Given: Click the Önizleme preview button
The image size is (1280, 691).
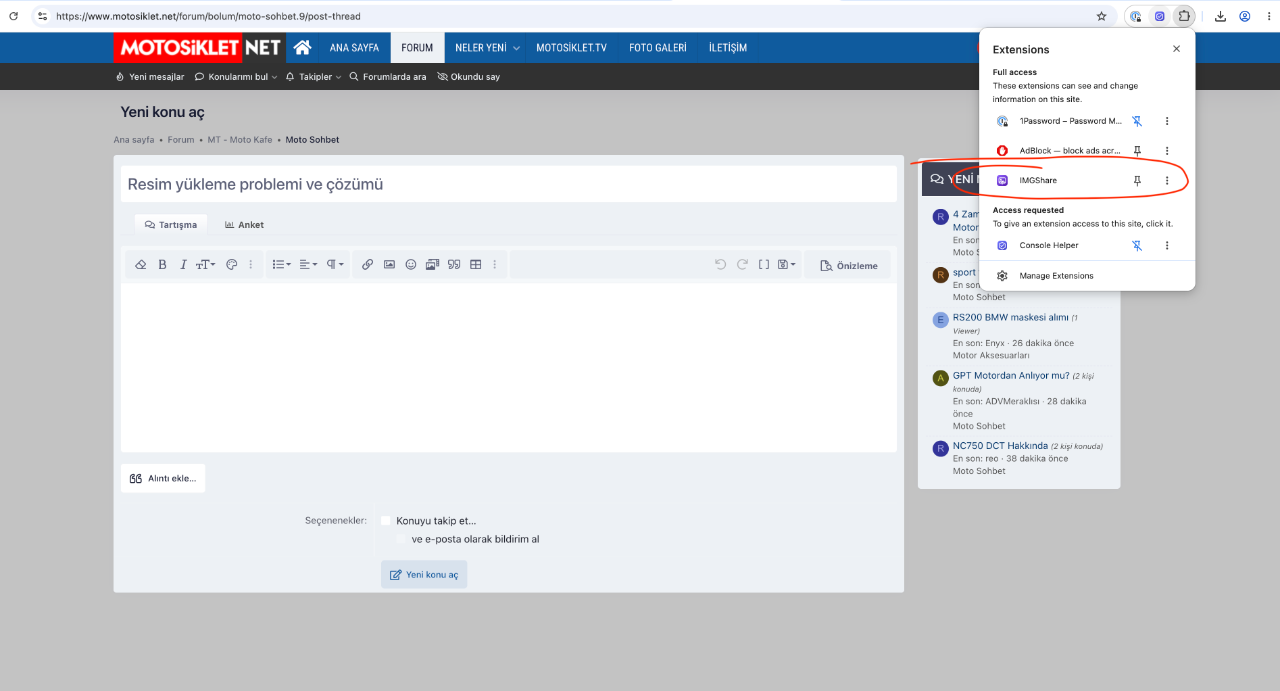Looking at the screenshot, I should tap(848, 265).
